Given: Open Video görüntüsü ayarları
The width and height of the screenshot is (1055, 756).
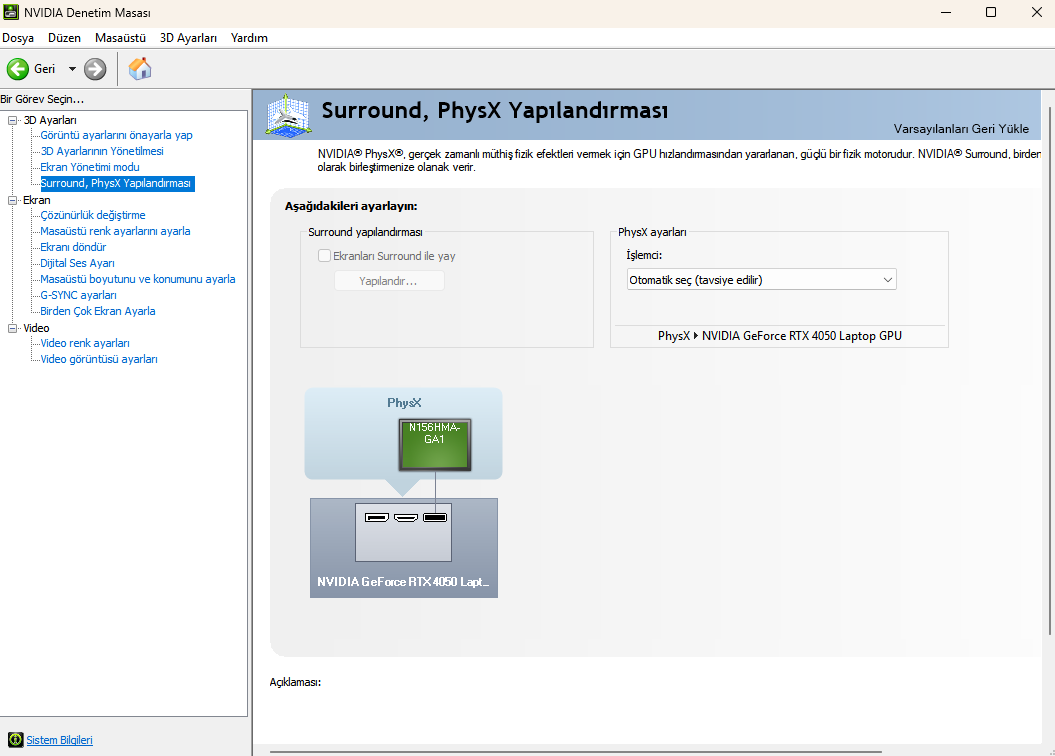Looking at the screenshot, I should click(99, 359).
